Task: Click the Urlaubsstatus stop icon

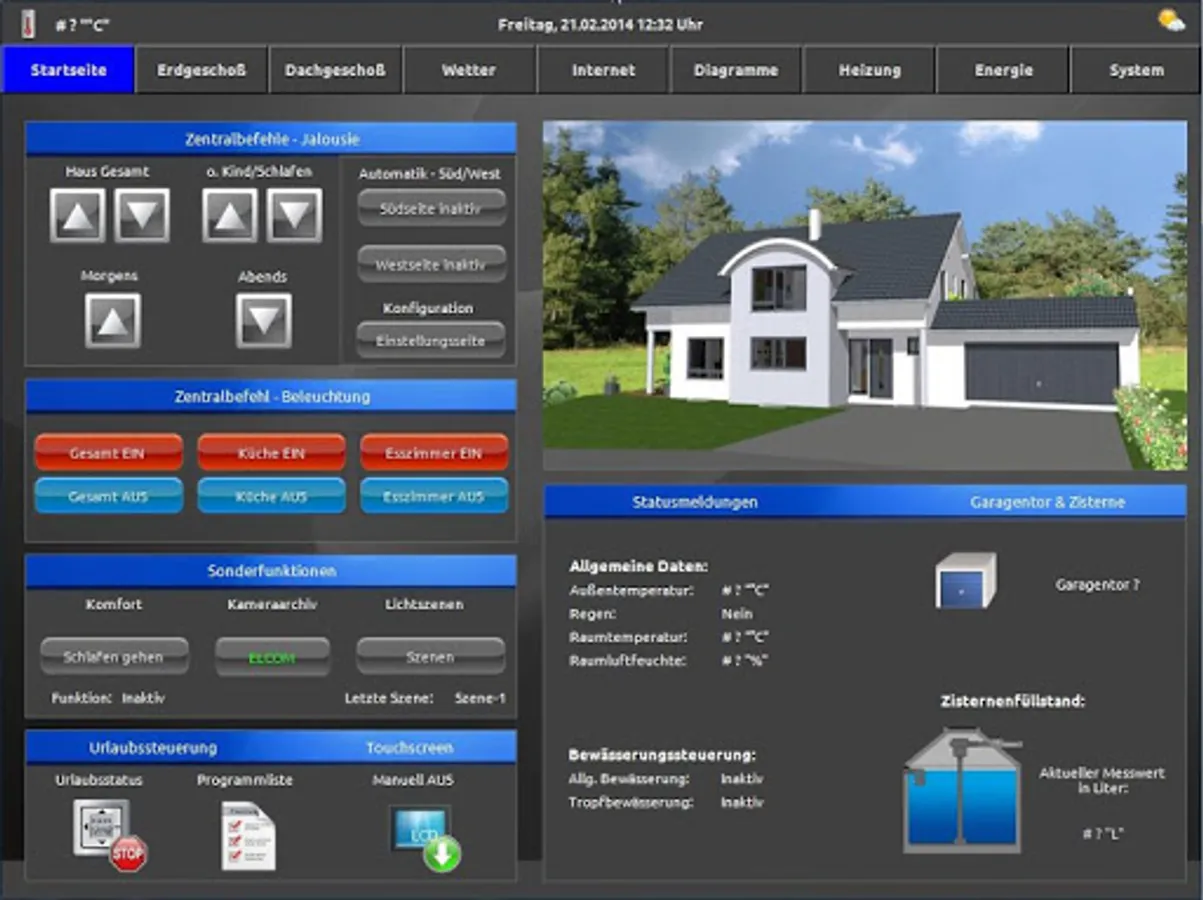Action: (x=110, y=835)
